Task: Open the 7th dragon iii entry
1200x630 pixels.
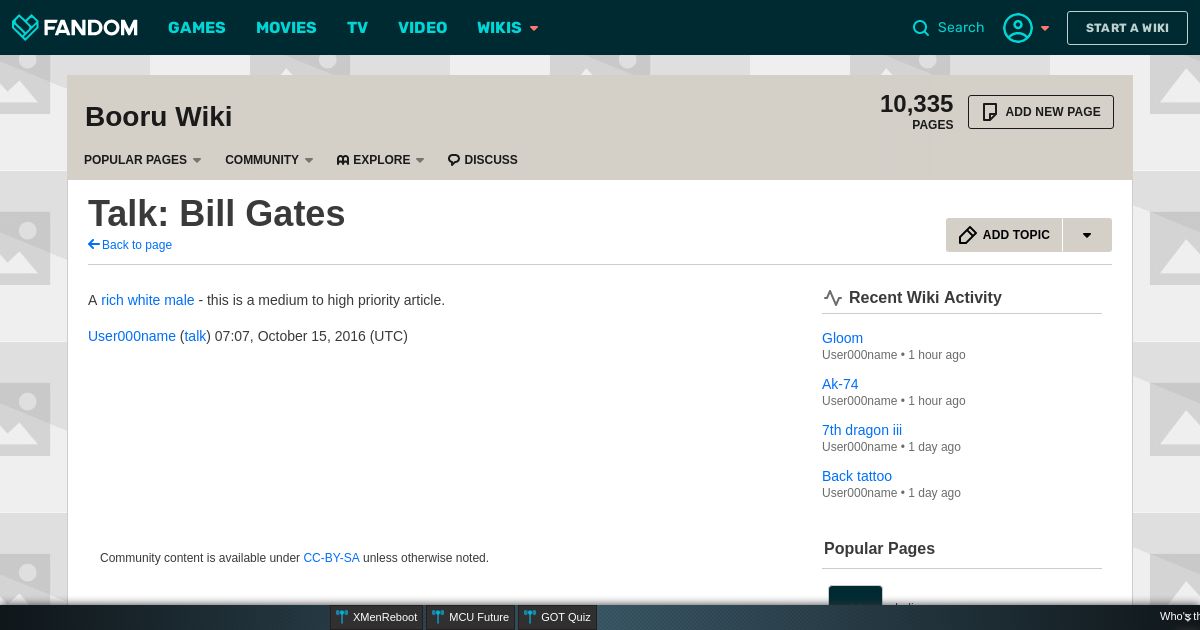Action: 862,430
